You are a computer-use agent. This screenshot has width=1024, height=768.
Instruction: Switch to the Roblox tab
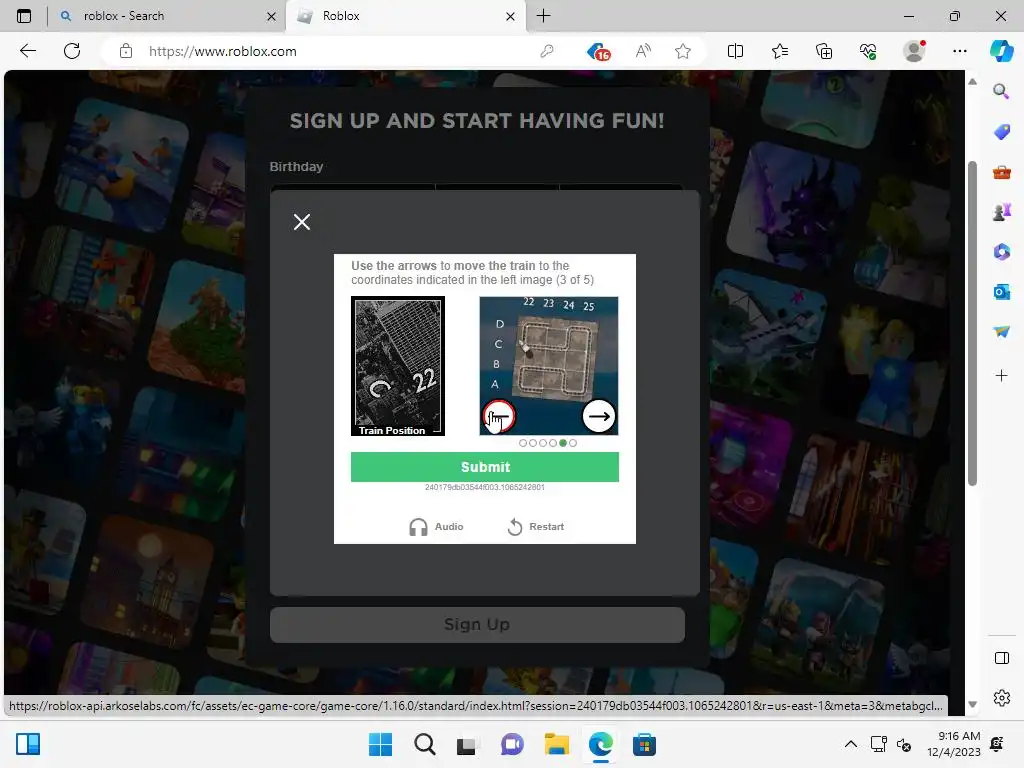tap(405, 16)
